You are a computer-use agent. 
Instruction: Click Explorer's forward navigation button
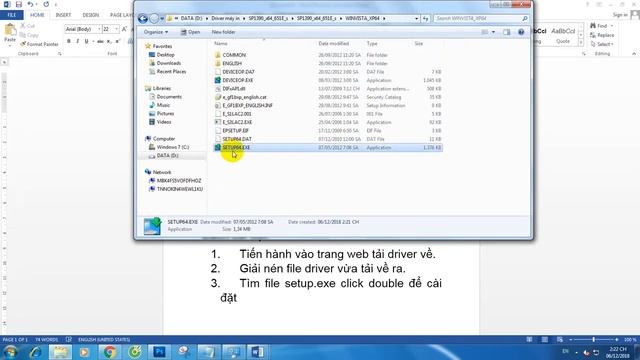[154, 18]
